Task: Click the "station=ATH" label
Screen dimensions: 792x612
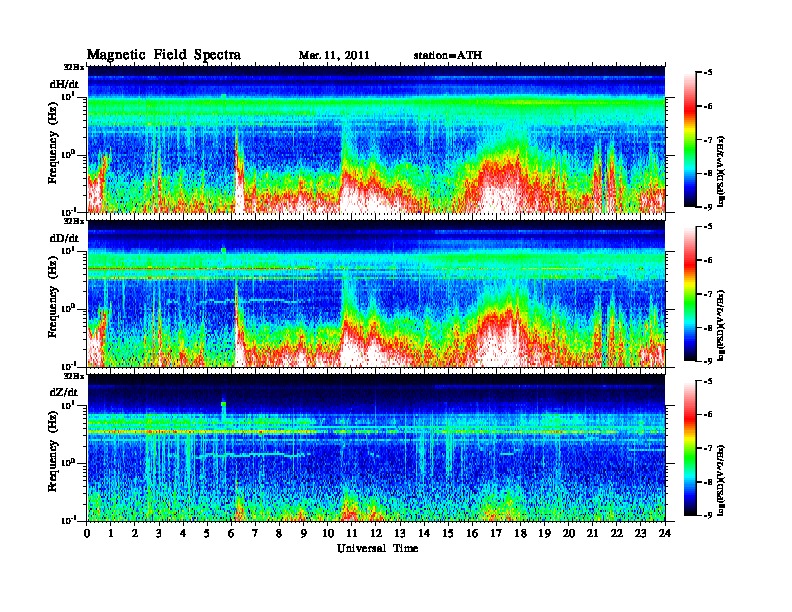Action: 448,56
